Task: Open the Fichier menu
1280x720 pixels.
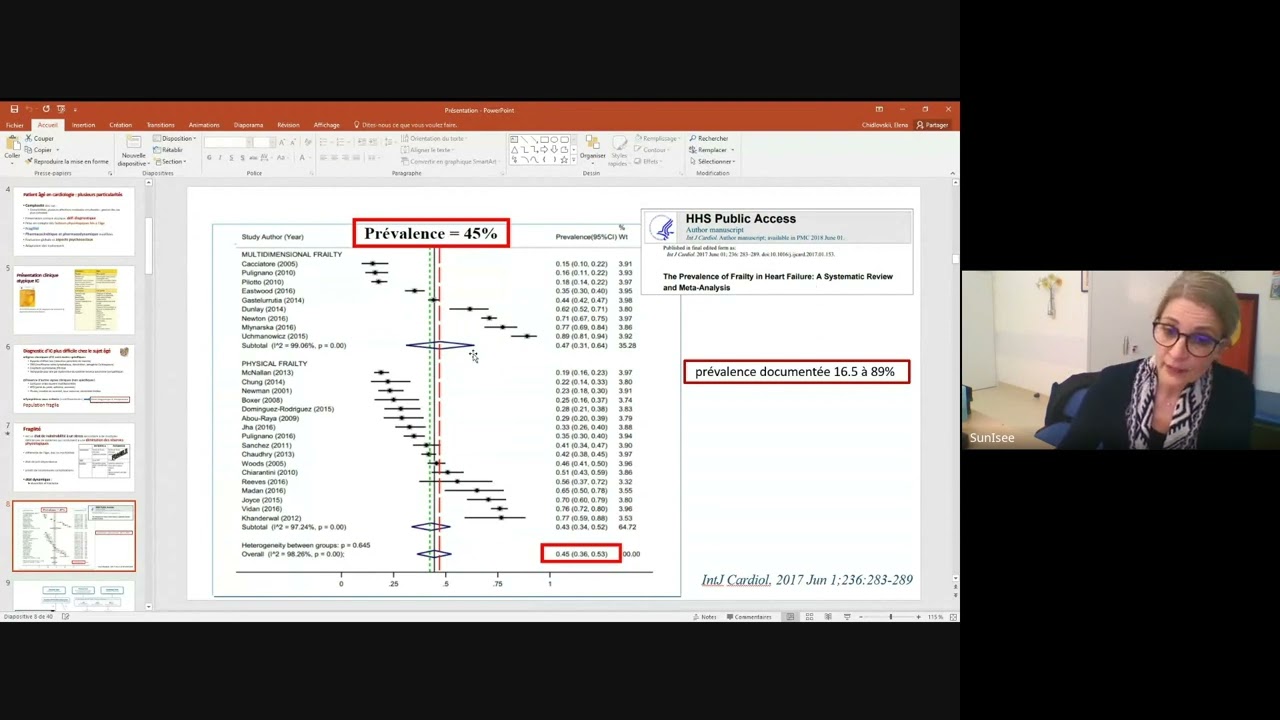Action: (x=15, y=125)
